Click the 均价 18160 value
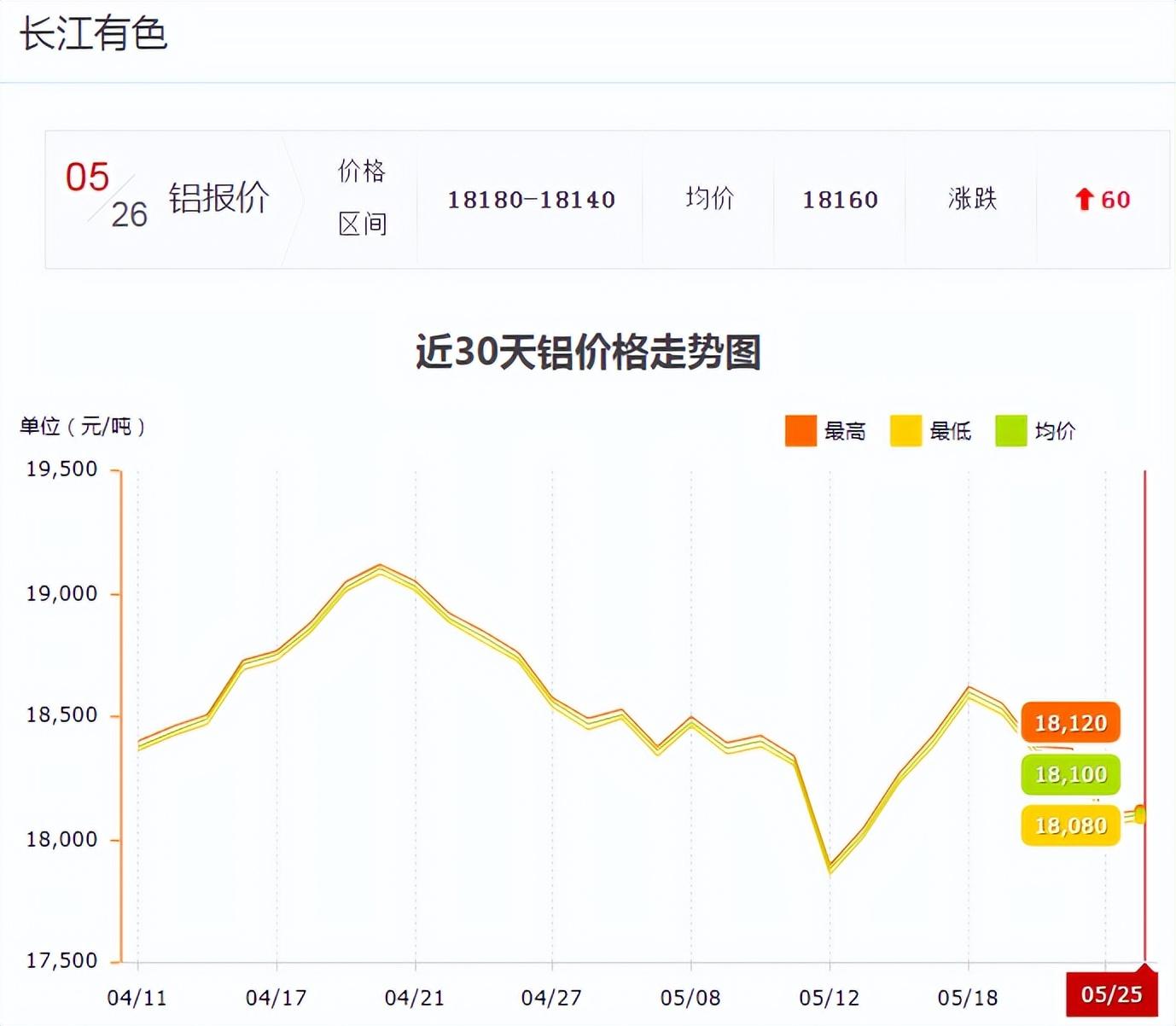The width and height of the screenshot is (1176, 1026). click(x=839, y=200)
